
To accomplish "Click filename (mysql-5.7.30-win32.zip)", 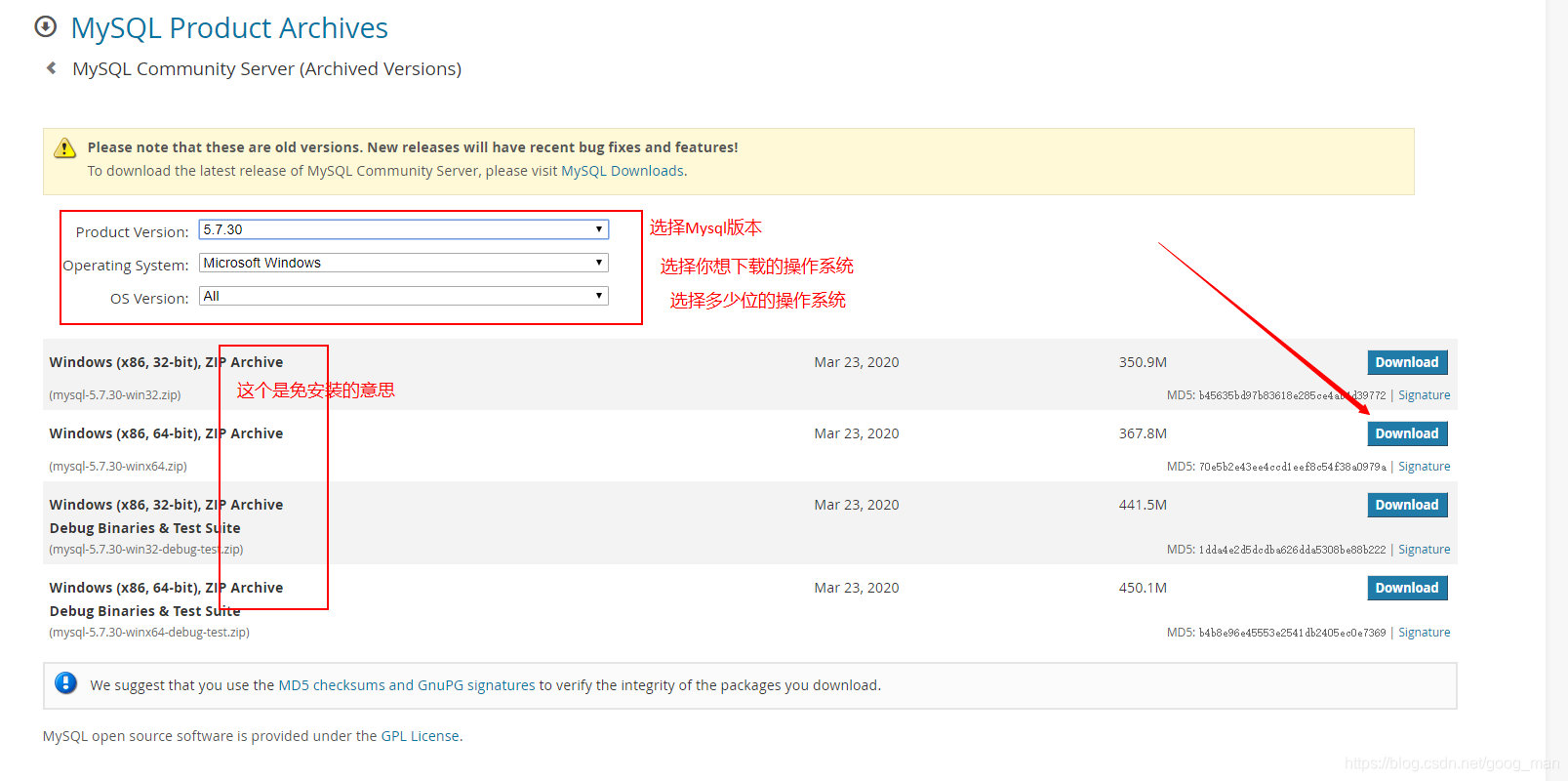I will coord(115,395).
